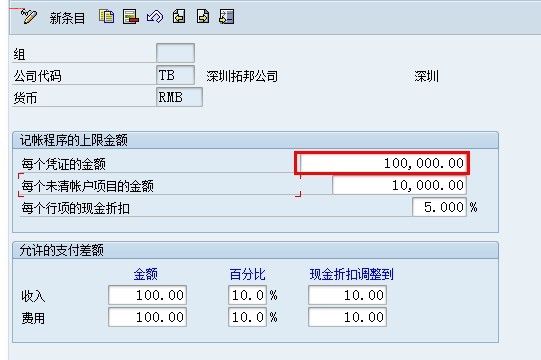
Task: Click the 费用 amount field
Action: click(x=147, y=317)
